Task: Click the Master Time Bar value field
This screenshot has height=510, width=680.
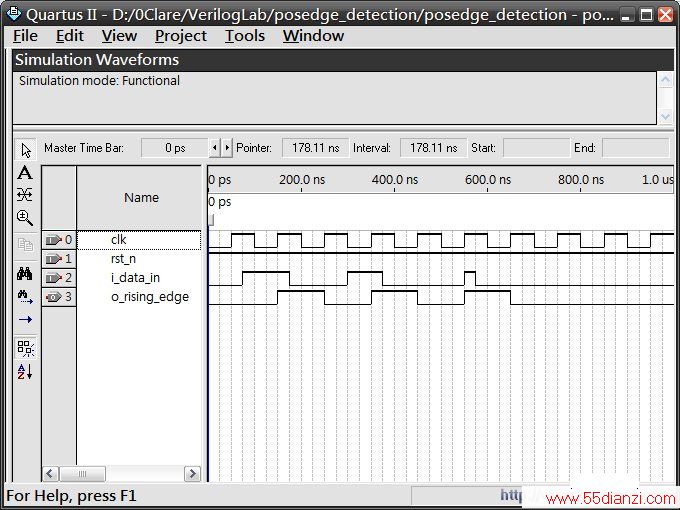Action: click(175, 148)
